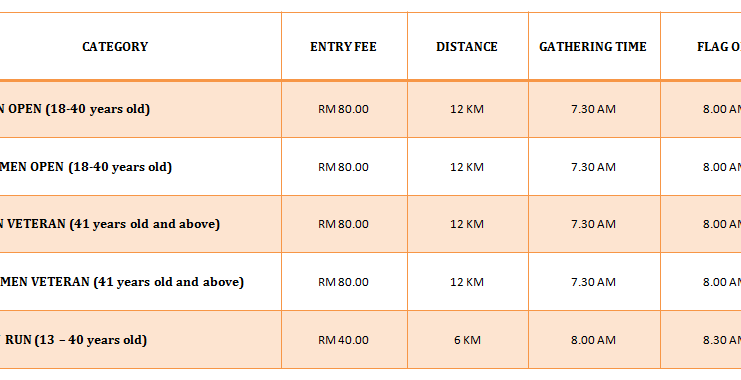This screenshot has height=380, width=741.
Task: Select the 8.00 AM gathering time cell in last row
Action: (593, 340)
